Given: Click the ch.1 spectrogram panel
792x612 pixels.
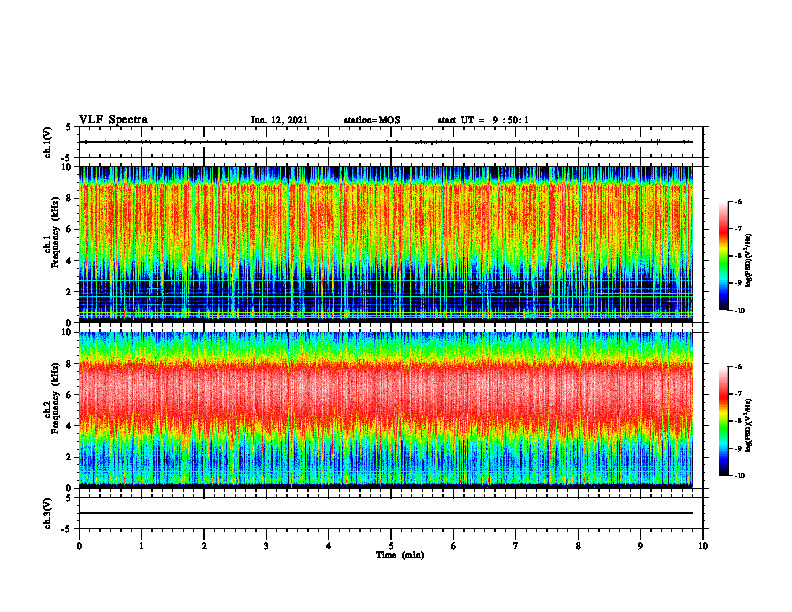Looking at the screenshot, I should point(386,244).
